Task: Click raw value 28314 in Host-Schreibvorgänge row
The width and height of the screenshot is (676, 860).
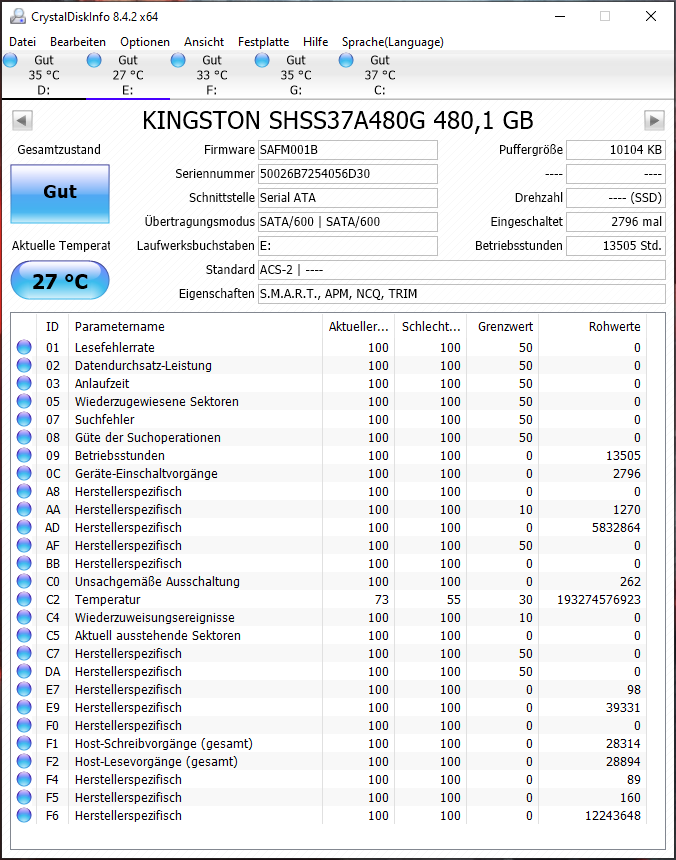Action: pyautogui.click(x=623, y=743)
